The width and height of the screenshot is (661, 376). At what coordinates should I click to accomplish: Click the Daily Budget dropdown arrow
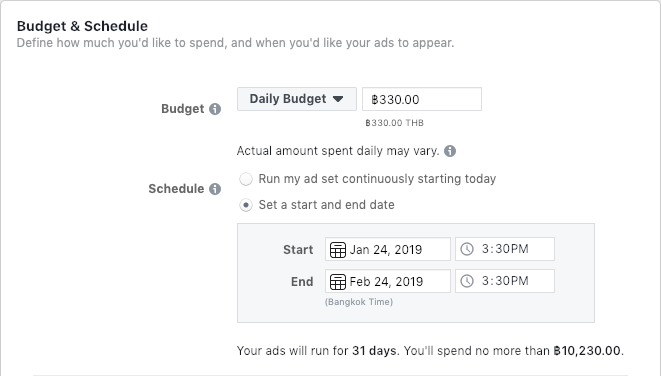click(x=338, y=99)
